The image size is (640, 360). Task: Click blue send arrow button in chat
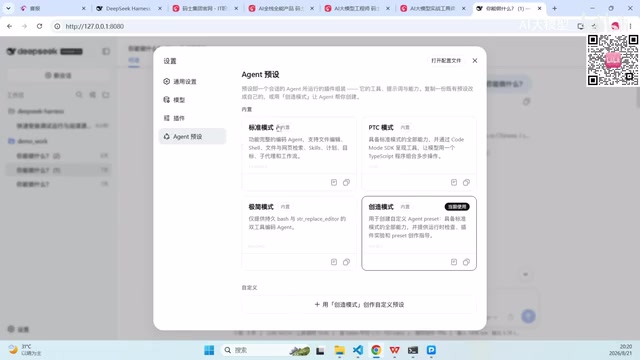(528, 316)
